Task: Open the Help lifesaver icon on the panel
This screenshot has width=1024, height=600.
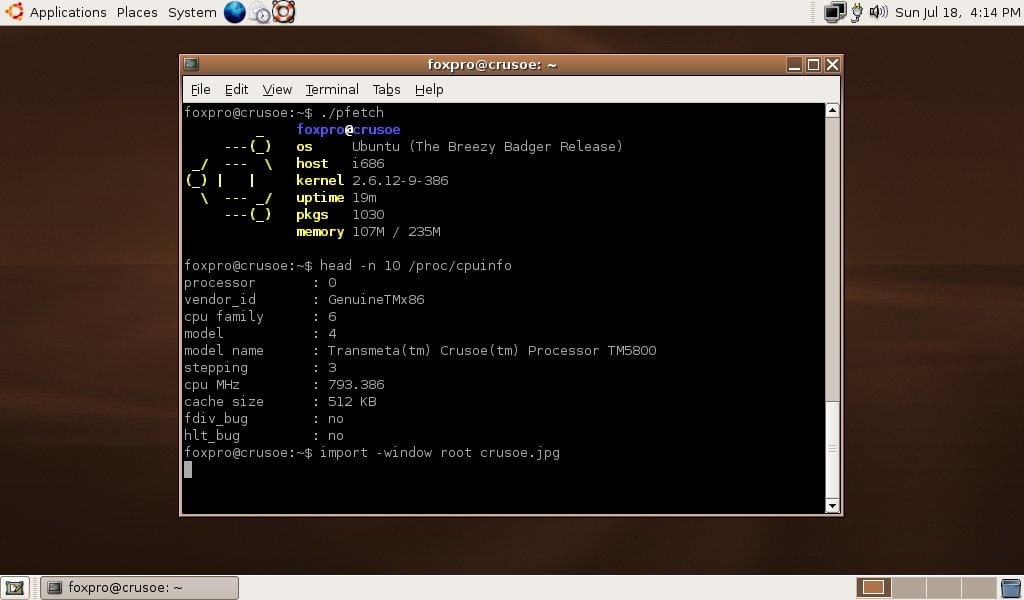Action: coord(281,12)
